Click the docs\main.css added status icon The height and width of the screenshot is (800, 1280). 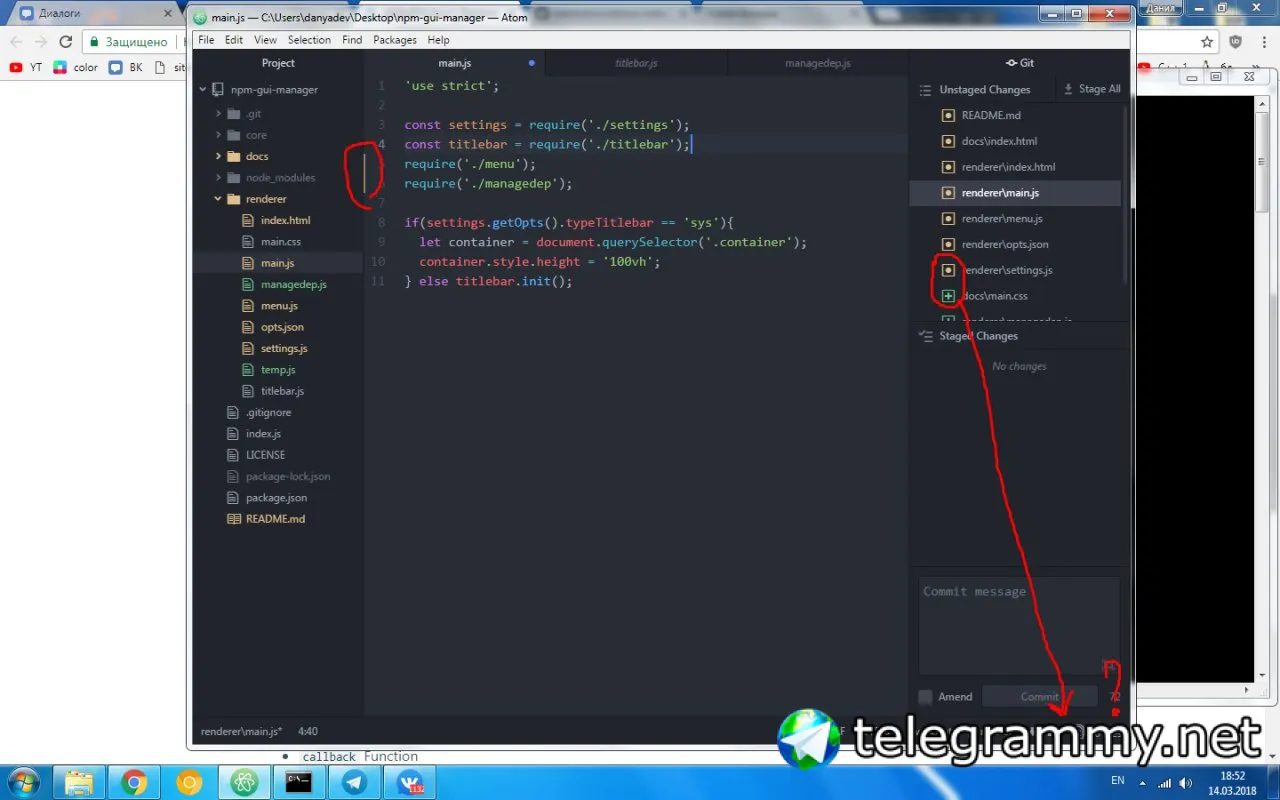click(949, 296)
